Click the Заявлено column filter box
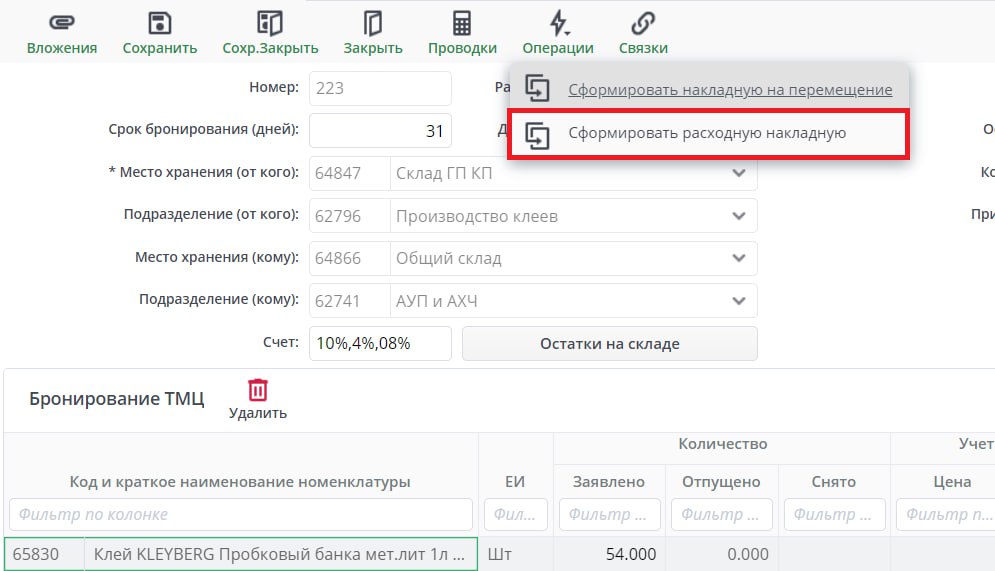This screenshot has height=571, width=995. pos(610,515)
